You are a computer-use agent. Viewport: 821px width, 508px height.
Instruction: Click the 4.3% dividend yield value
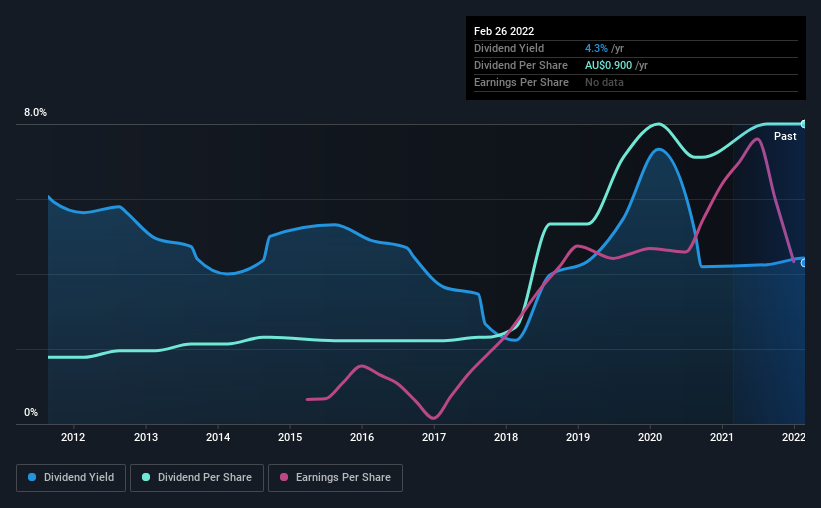pos(596,48)
